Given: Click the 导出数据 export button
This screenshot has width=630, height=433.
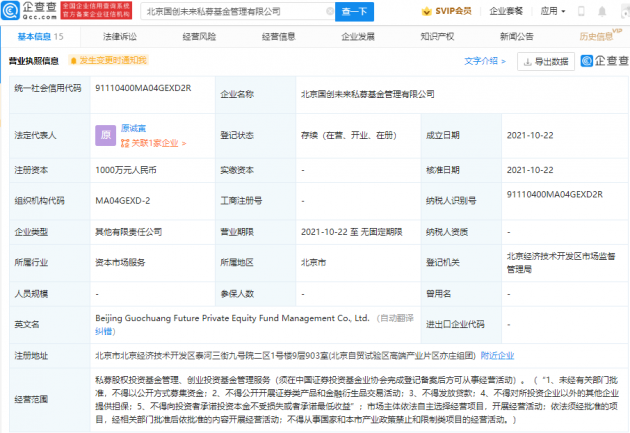Looking at the screenshot, I should [544, 61].
